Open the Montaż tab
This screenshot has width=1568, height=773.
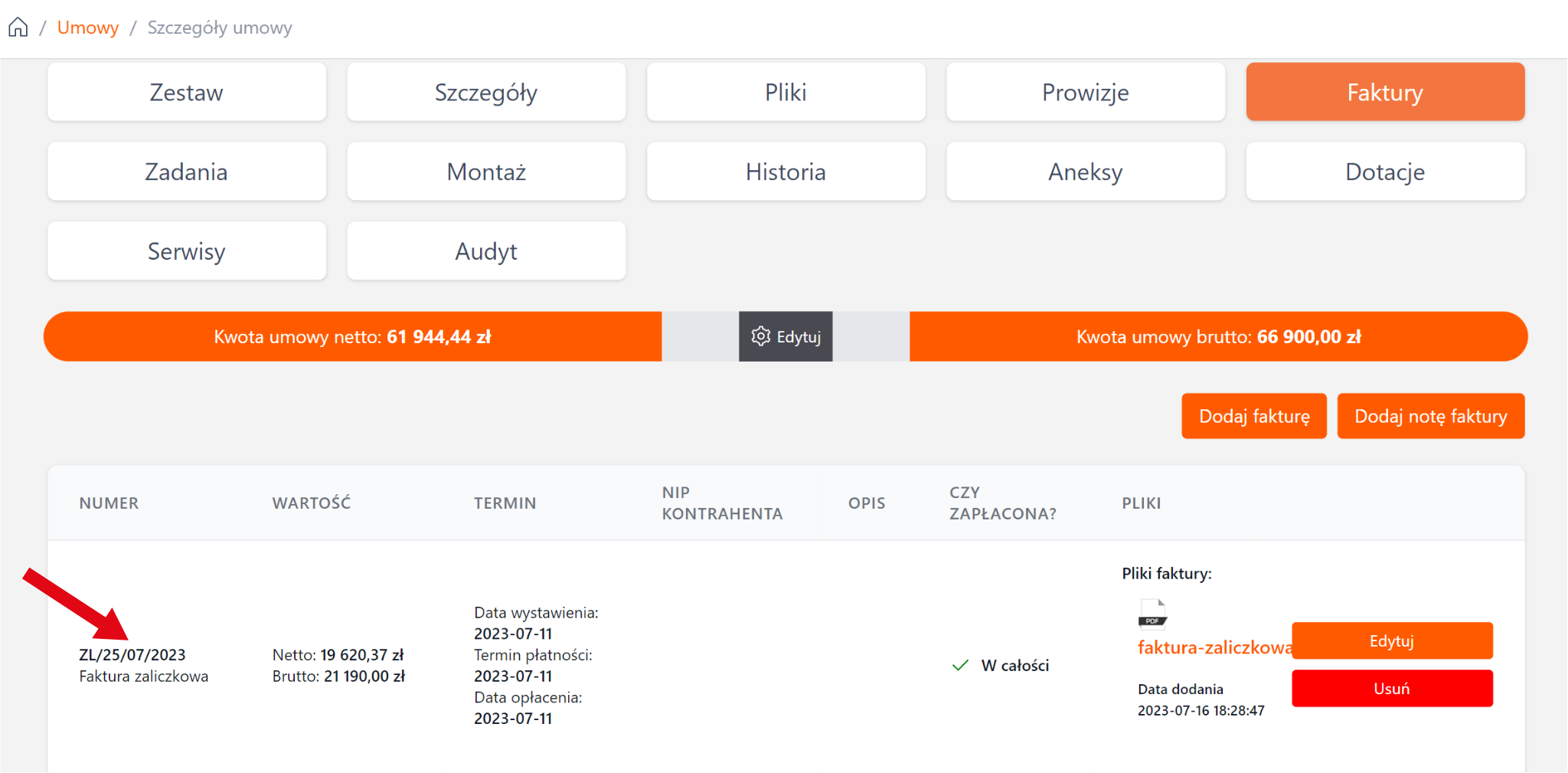click(x=486, y=172)
